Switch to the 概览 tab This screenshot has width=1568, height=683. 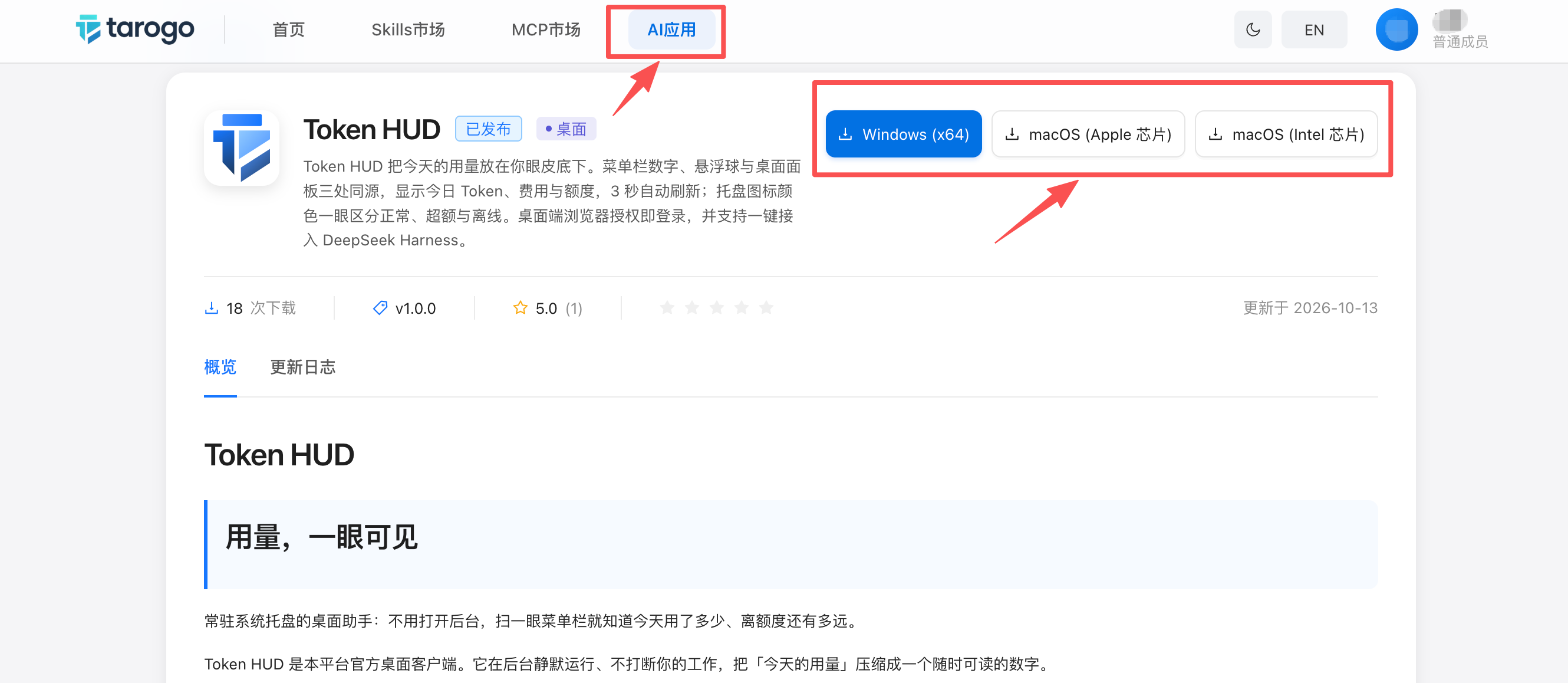tap(220, 367)
